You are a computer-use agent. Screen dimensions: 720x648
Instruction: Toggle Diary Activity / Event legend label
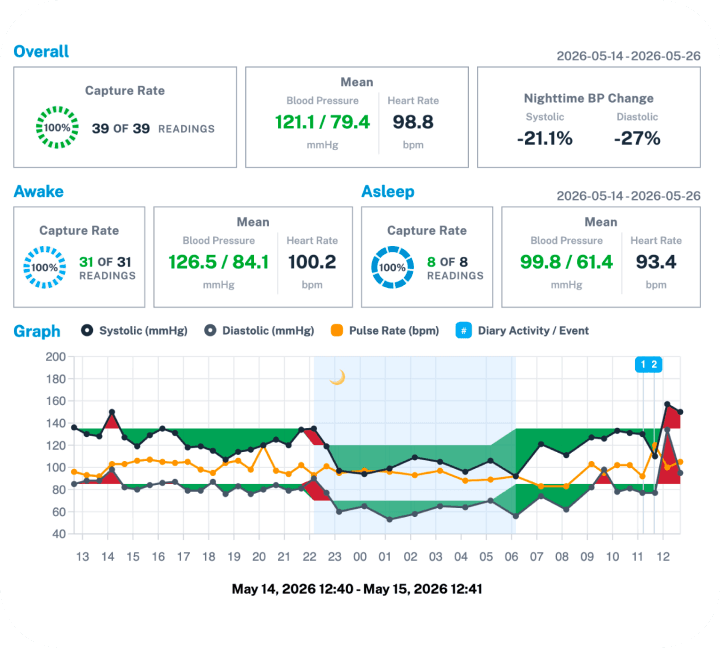tap(533, 331)
